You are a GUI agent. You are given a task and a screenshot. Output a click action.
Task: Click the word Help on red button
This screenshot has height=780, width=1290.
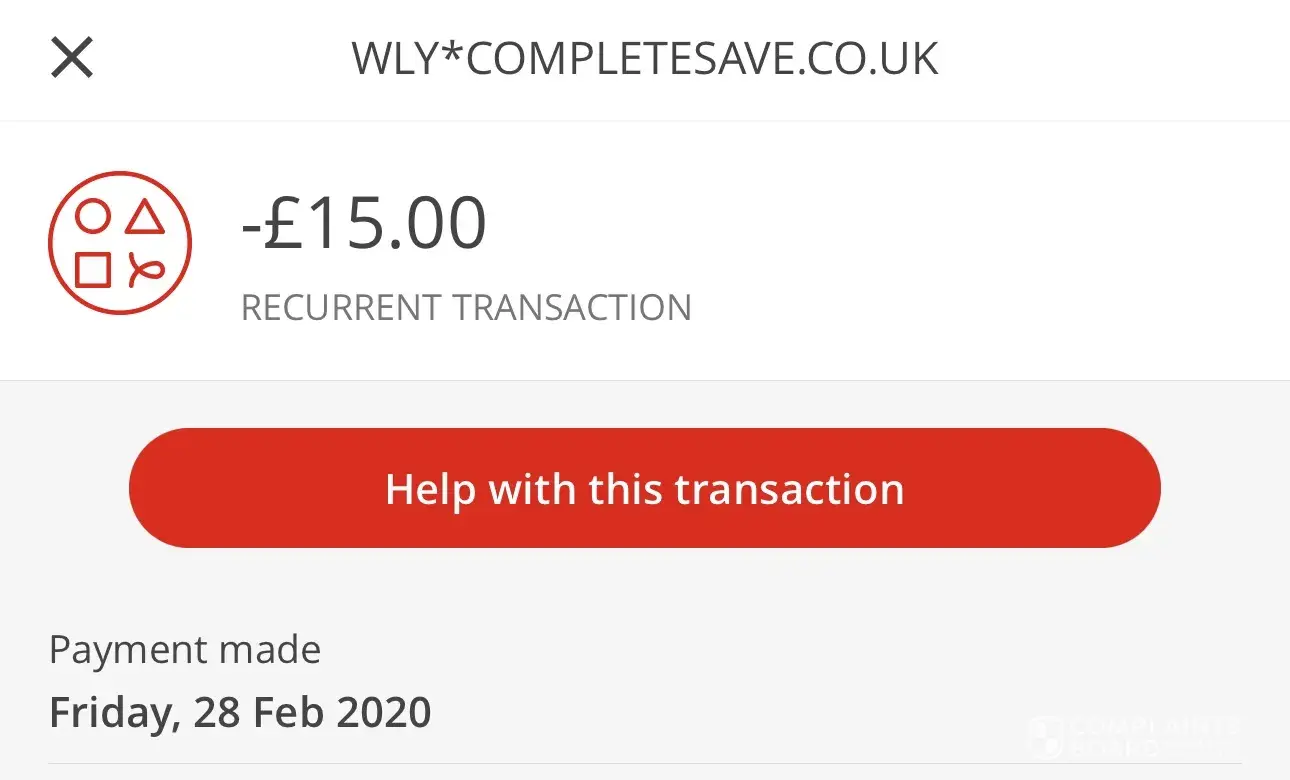coord(431,489)
